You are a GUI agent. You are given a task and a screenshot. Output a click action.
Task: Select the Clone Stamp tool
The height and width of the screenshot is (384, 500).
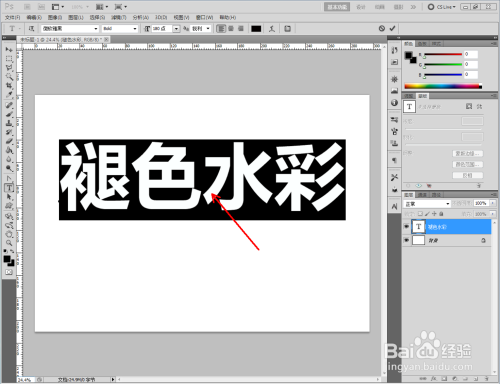pos(9,123)
